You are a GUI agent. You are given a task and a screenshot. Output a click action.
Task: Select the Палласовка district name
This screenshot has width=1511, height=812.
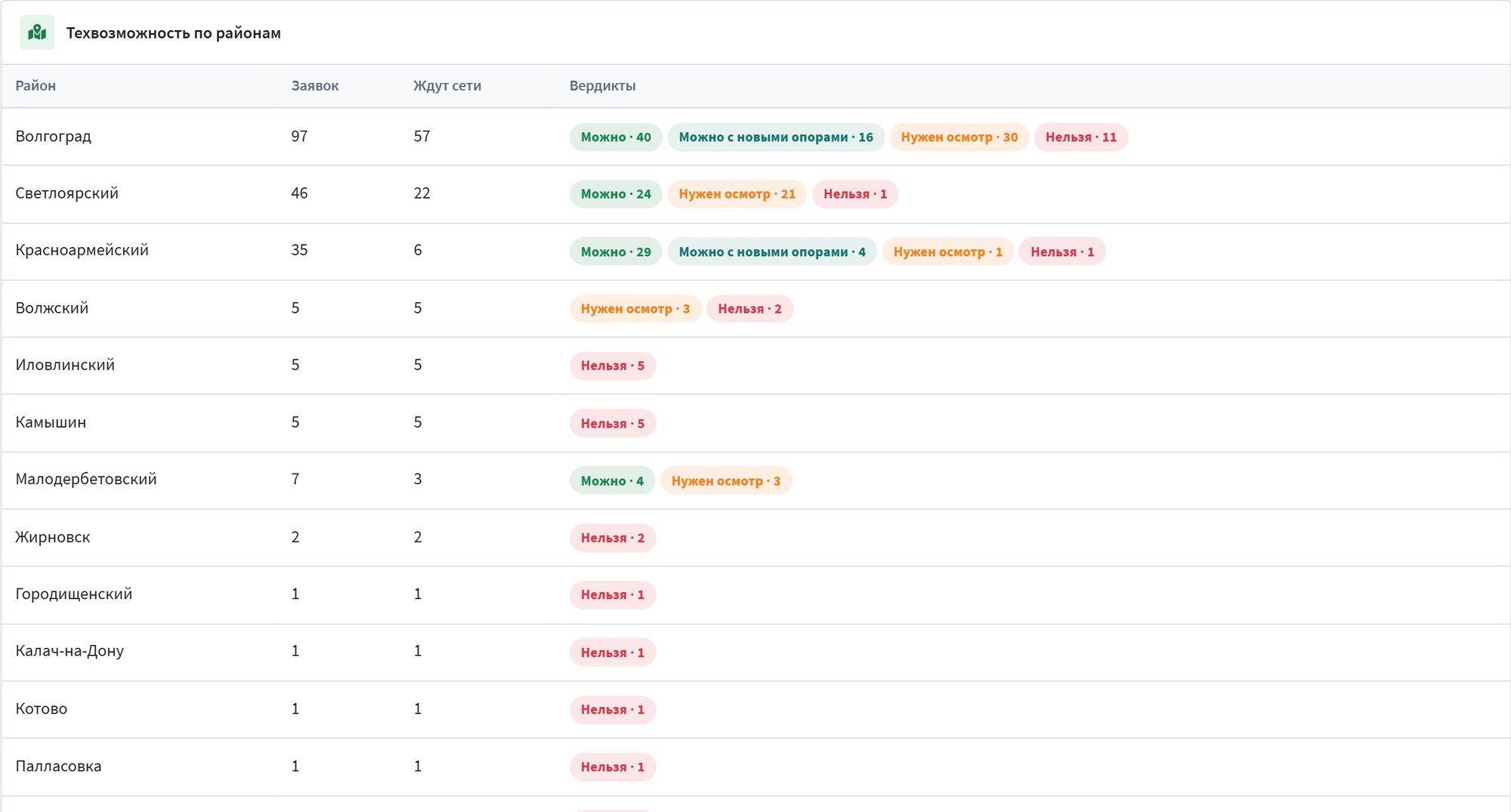tap(58, 766)
